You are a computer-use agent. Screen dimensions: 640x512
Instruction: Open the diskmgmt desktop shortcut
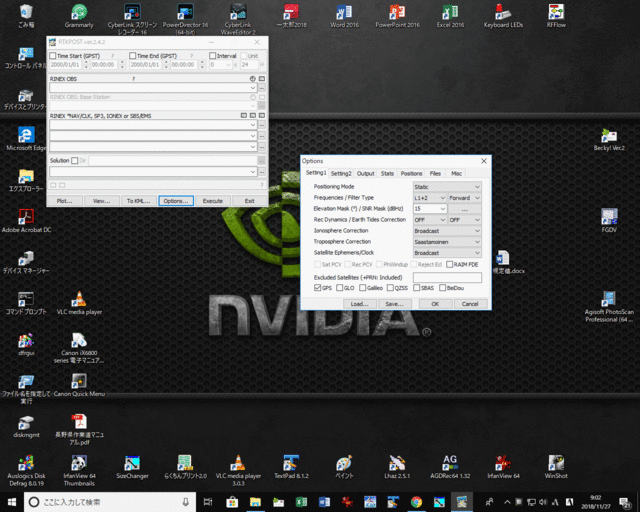coord(26,426)
